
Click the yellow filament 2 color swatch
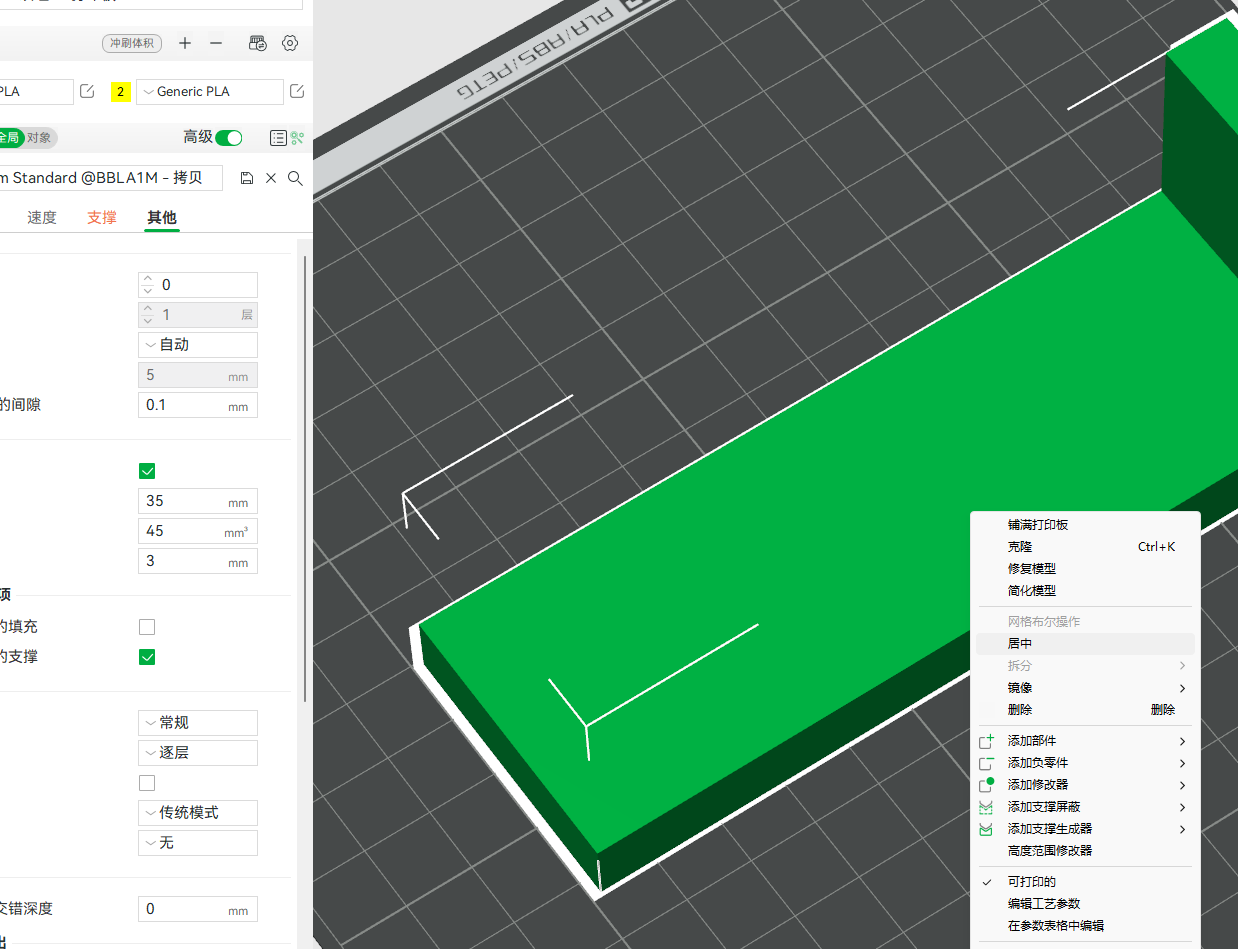tap(121, 92)
